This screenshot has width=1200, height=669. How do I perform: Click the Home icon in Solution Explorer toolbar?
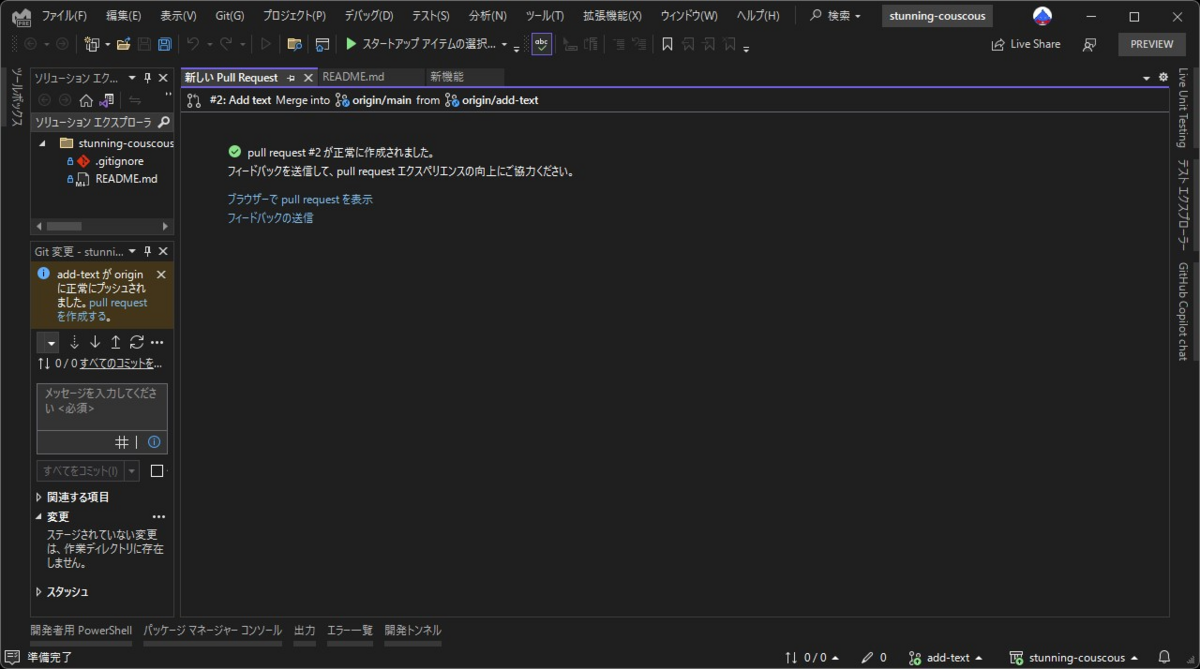click(86, 100)
